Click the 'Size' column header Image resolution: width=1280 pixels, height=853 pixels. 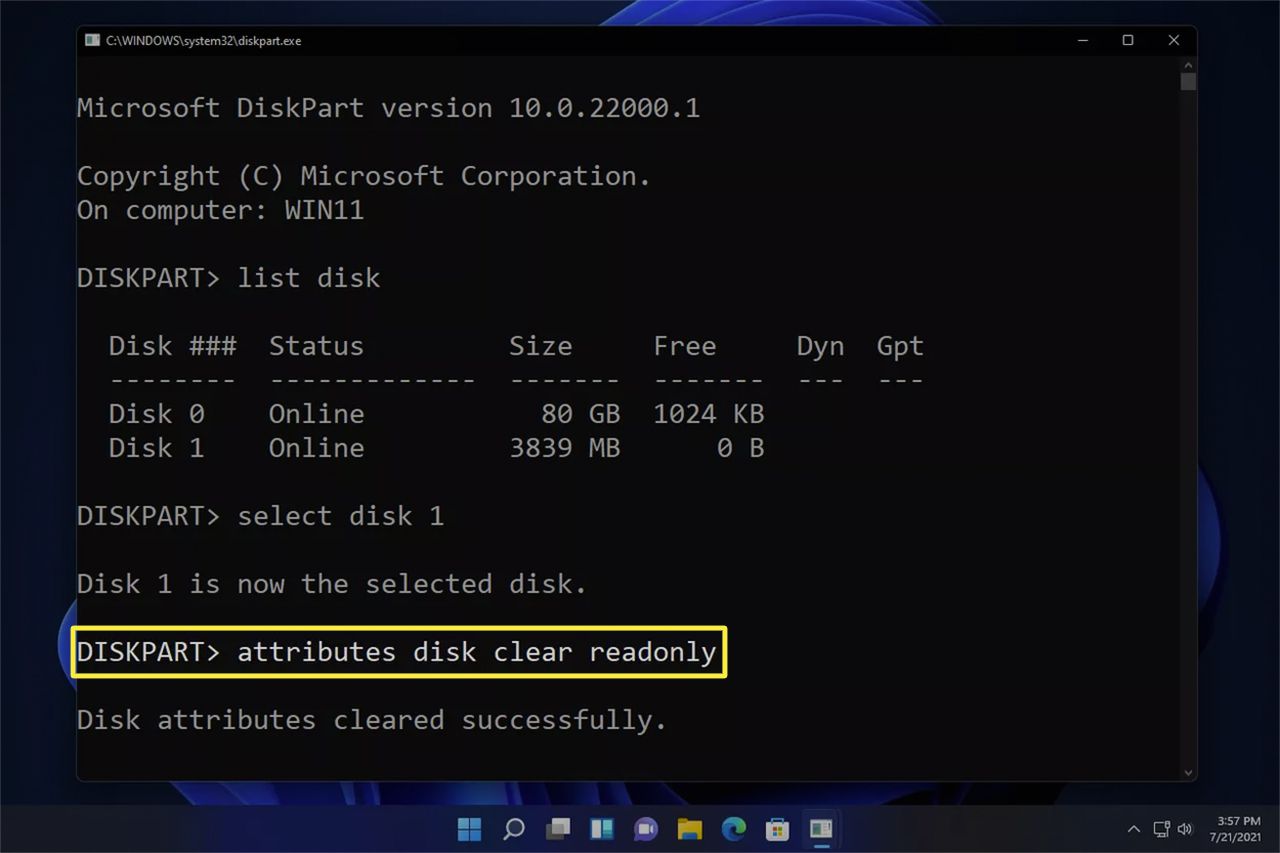(x=540, y=346)
